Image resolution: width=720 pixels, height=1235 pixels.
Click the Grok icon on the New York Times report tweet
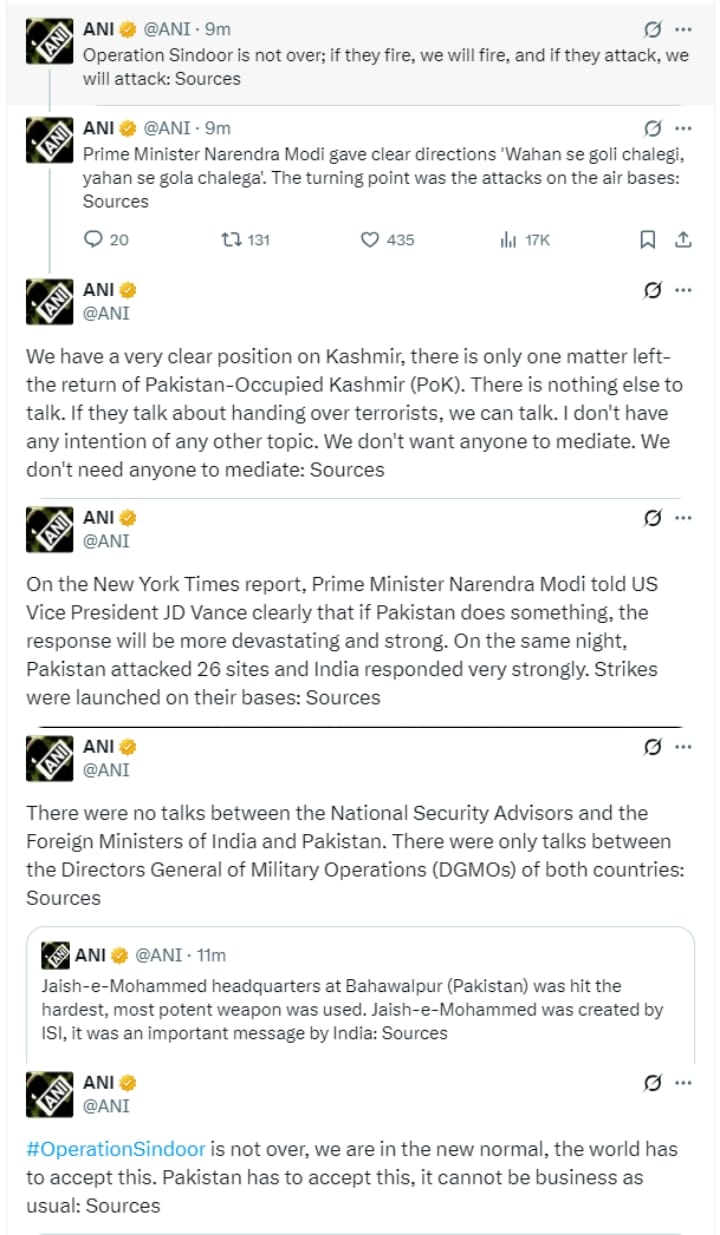tap(652, 518)
